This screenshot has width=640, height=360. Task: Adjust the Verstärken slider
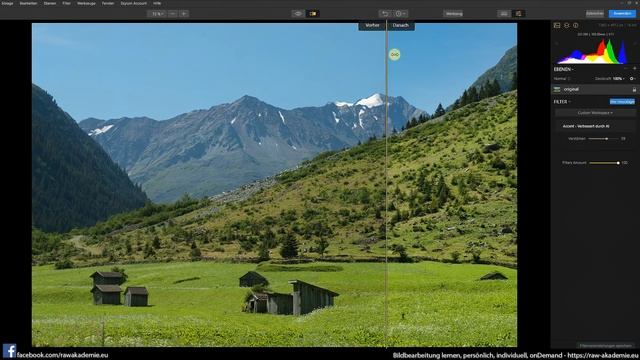pos(604,139)
